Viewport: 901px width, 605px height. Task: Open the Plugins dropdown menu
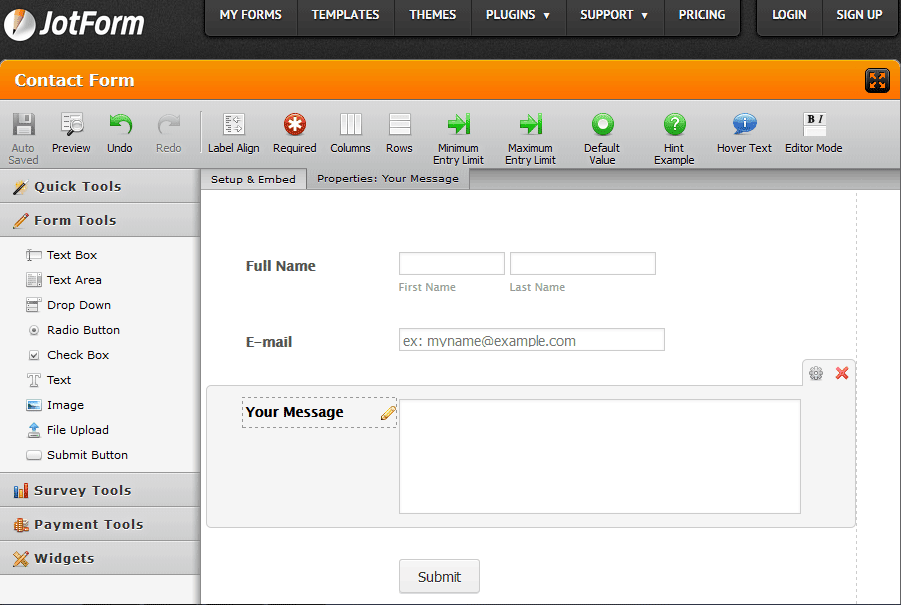518,16
